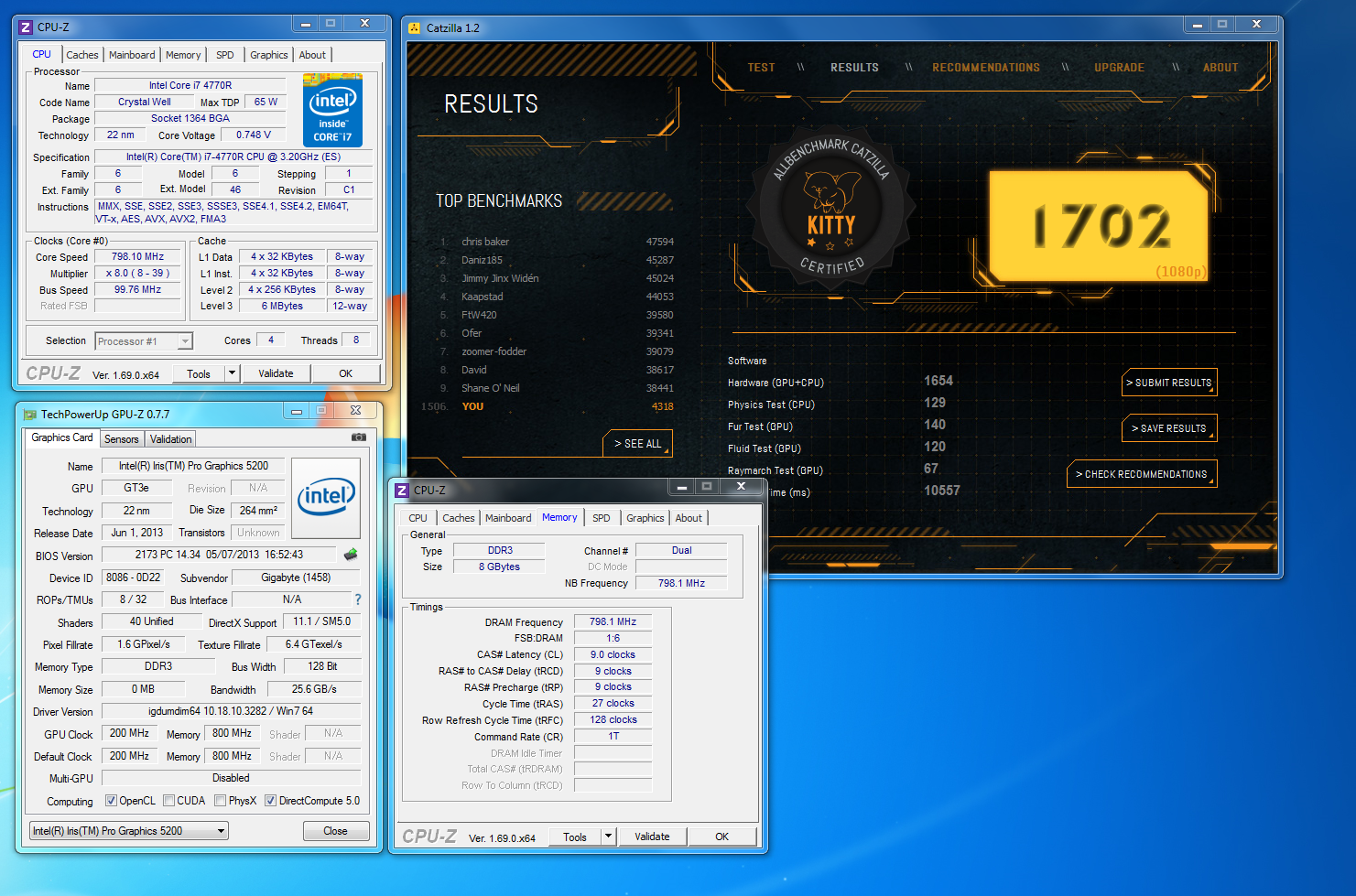
Task: Click the Driver Version field in GPU-Z
Action: [231, 711]
